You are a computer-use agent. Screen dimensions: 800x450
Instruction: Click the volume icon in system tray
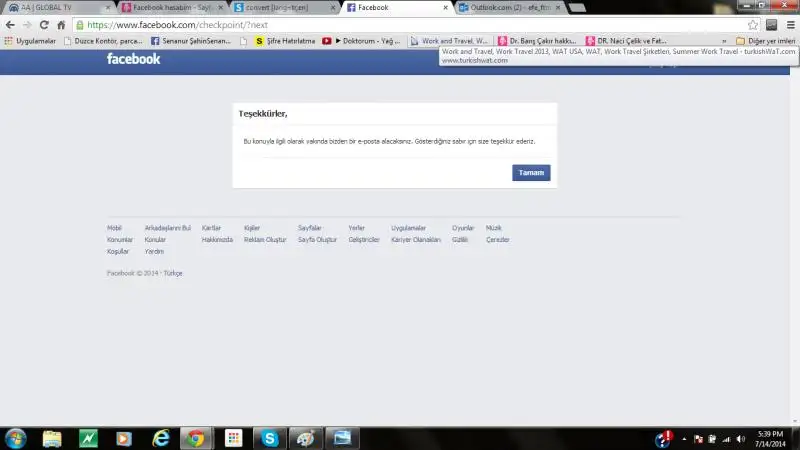[x=739, y=438]
